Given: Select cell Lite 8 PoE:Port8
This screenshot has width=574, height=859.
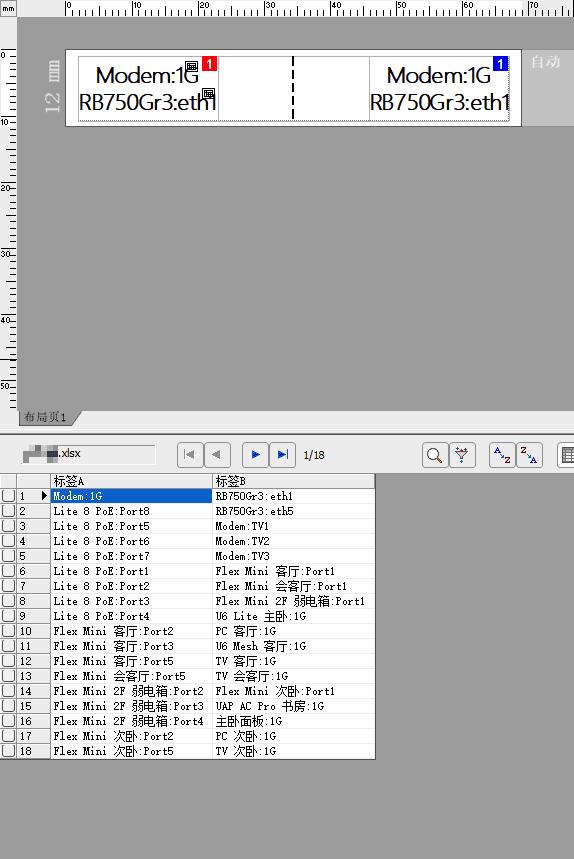Looking at the screenshot, I should point(131,511).
